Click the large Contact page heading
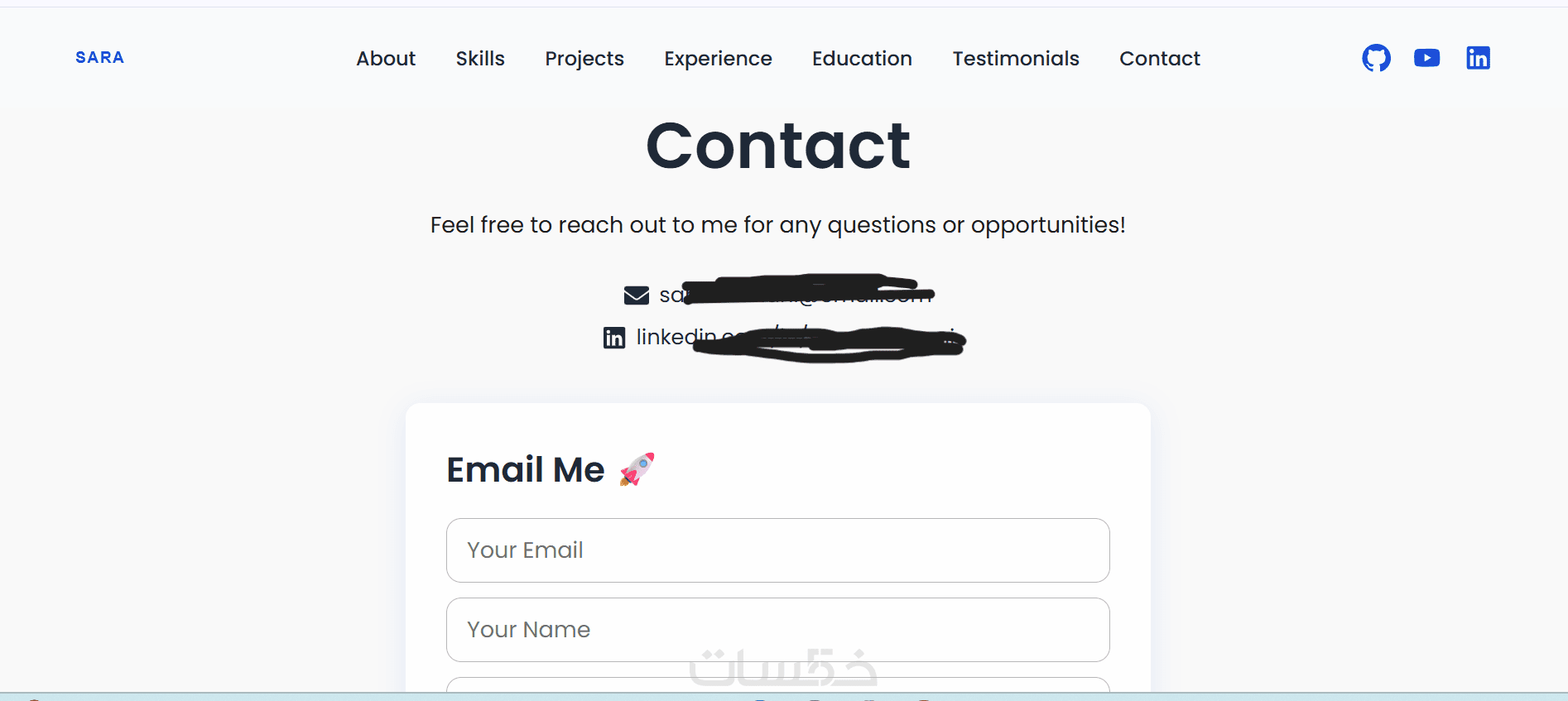Image resolution: width=1568 pixels, height=701 pixels. pyautogui.click(x=777, y=146)
